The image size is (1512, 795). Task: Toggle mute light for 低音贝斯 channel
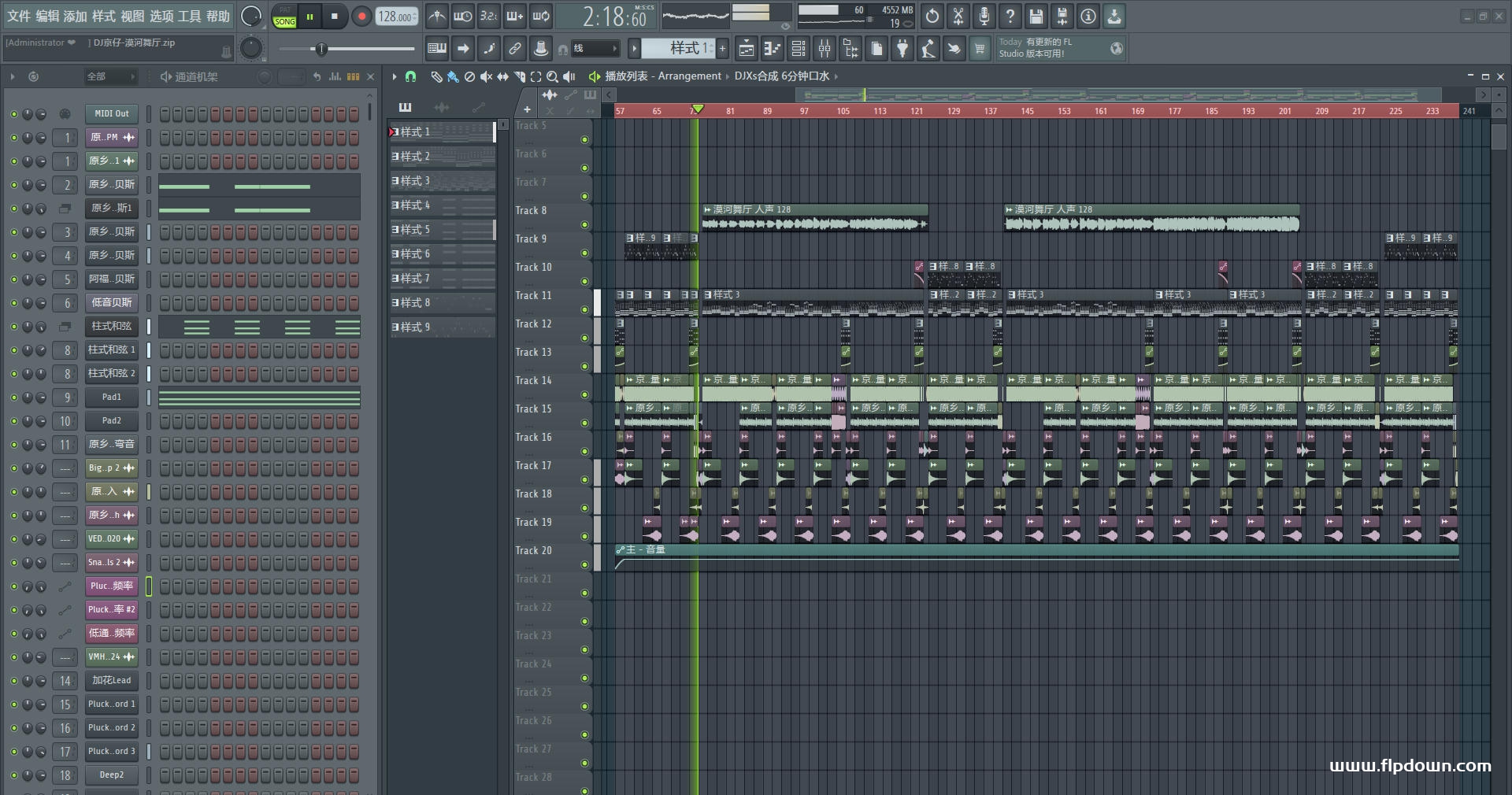coord(13,303)
